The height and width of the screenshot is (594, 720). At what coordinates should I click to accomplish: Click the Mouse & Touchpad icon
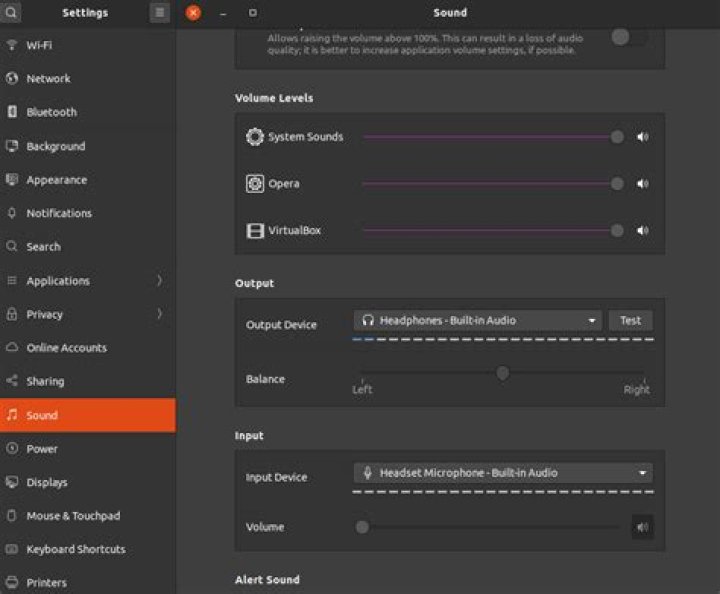click(12, 516)
